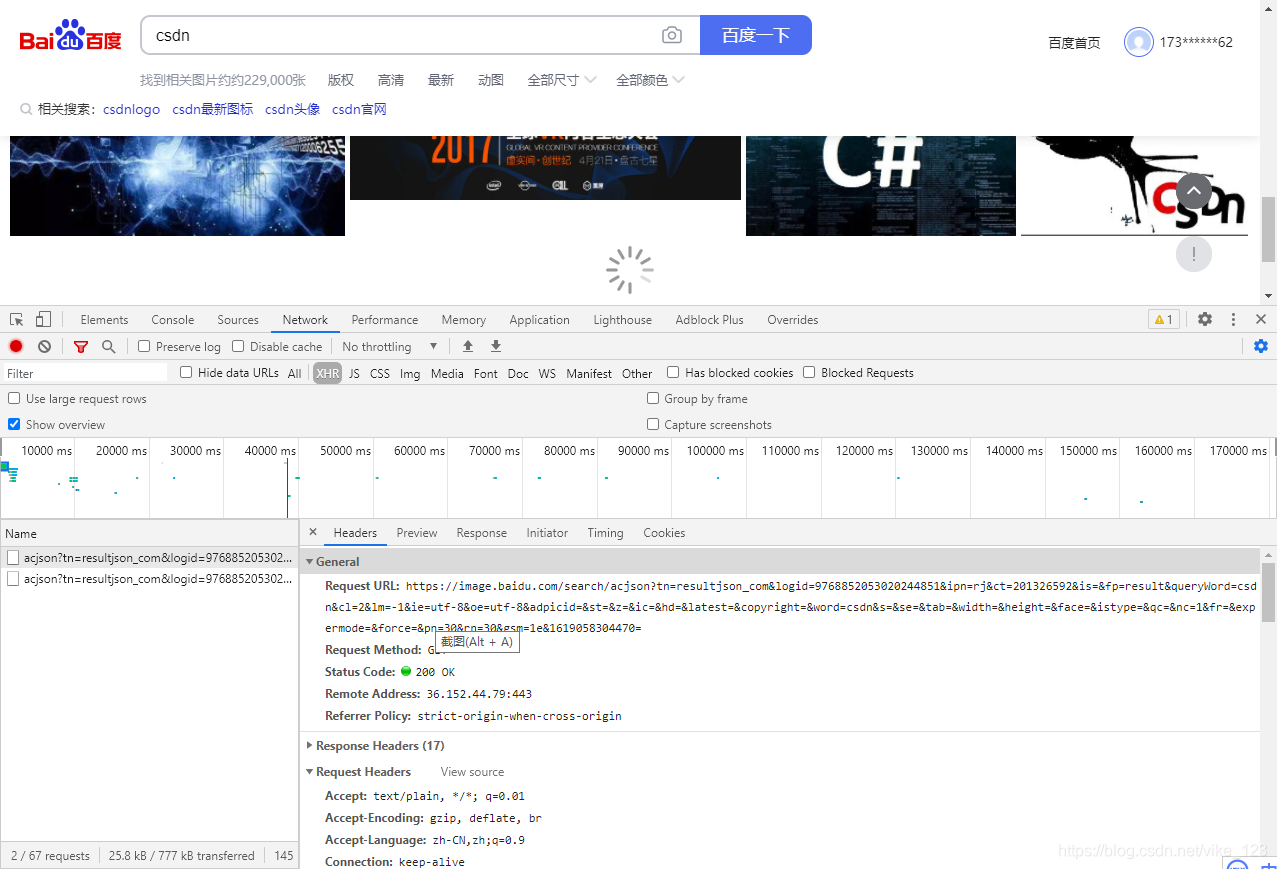Check Group by frame
This screenshot has height=869, width=1277.
(653, 398)
